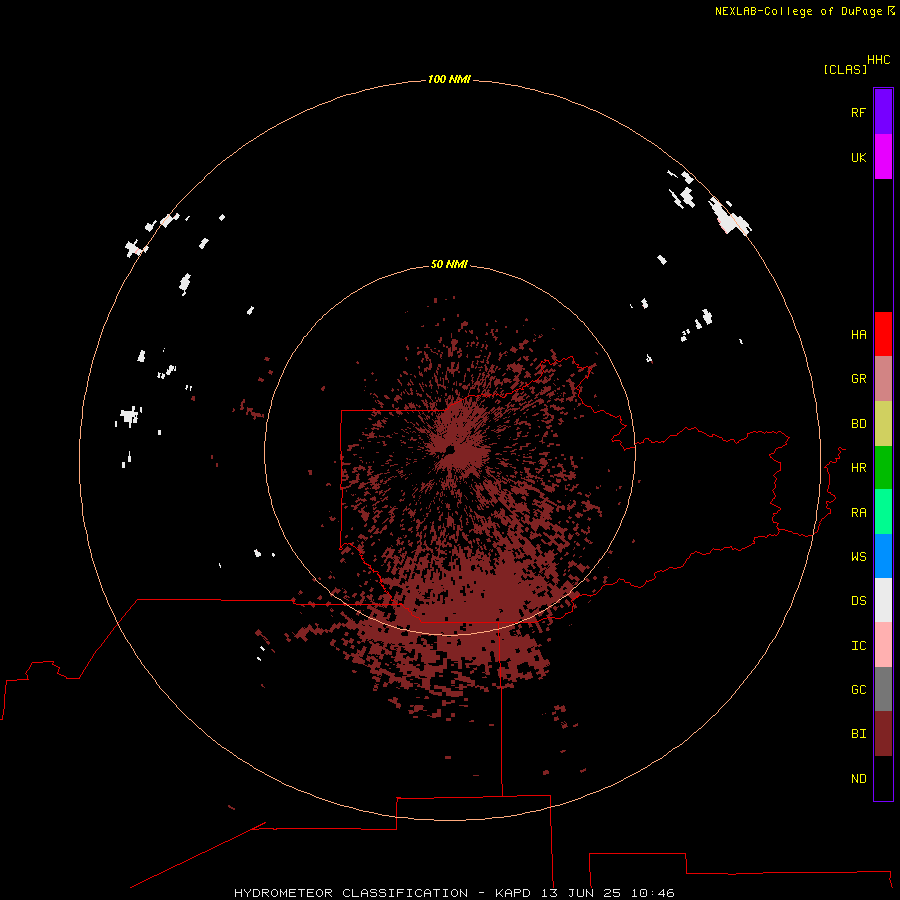Click the radar site center point
This screenshot has height=900, width=900.
coord(450,450)
